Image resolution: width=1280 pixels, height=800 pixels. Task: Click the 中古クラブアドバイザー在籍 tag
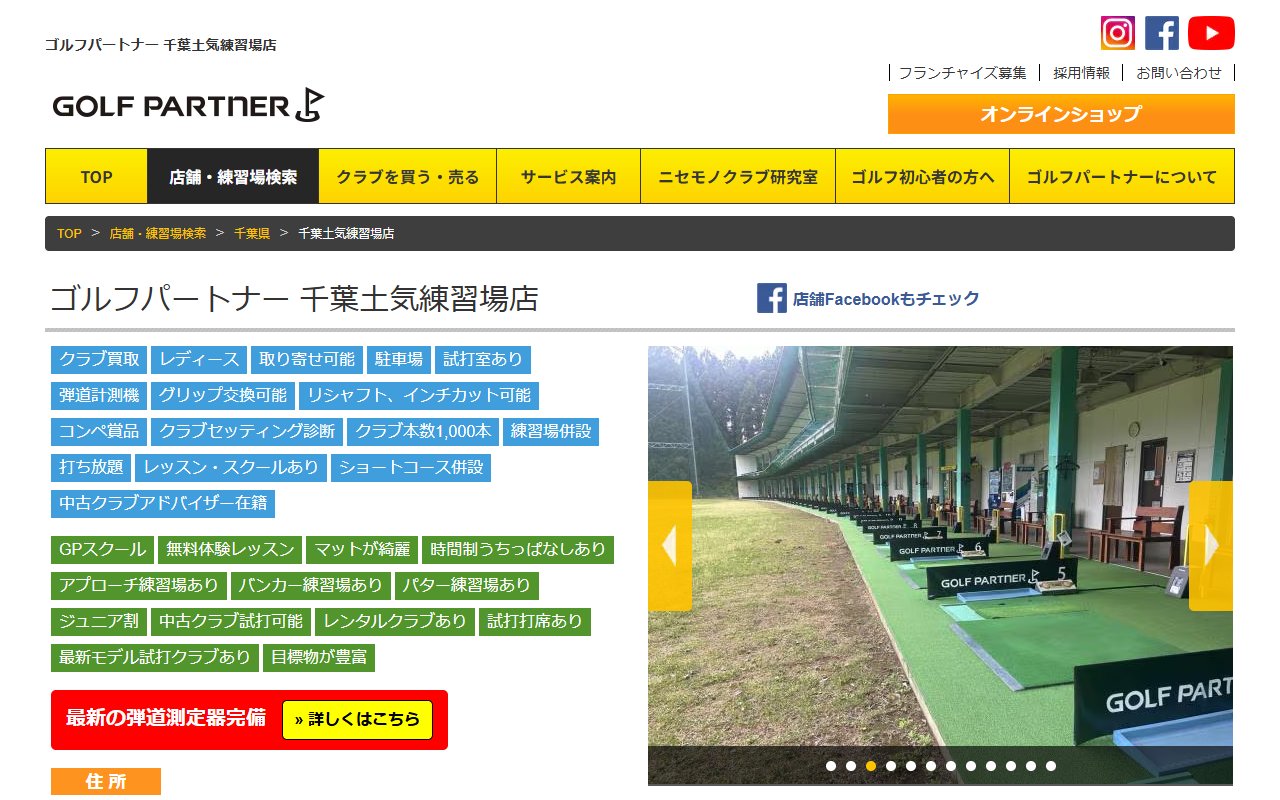tap(163, 504)
